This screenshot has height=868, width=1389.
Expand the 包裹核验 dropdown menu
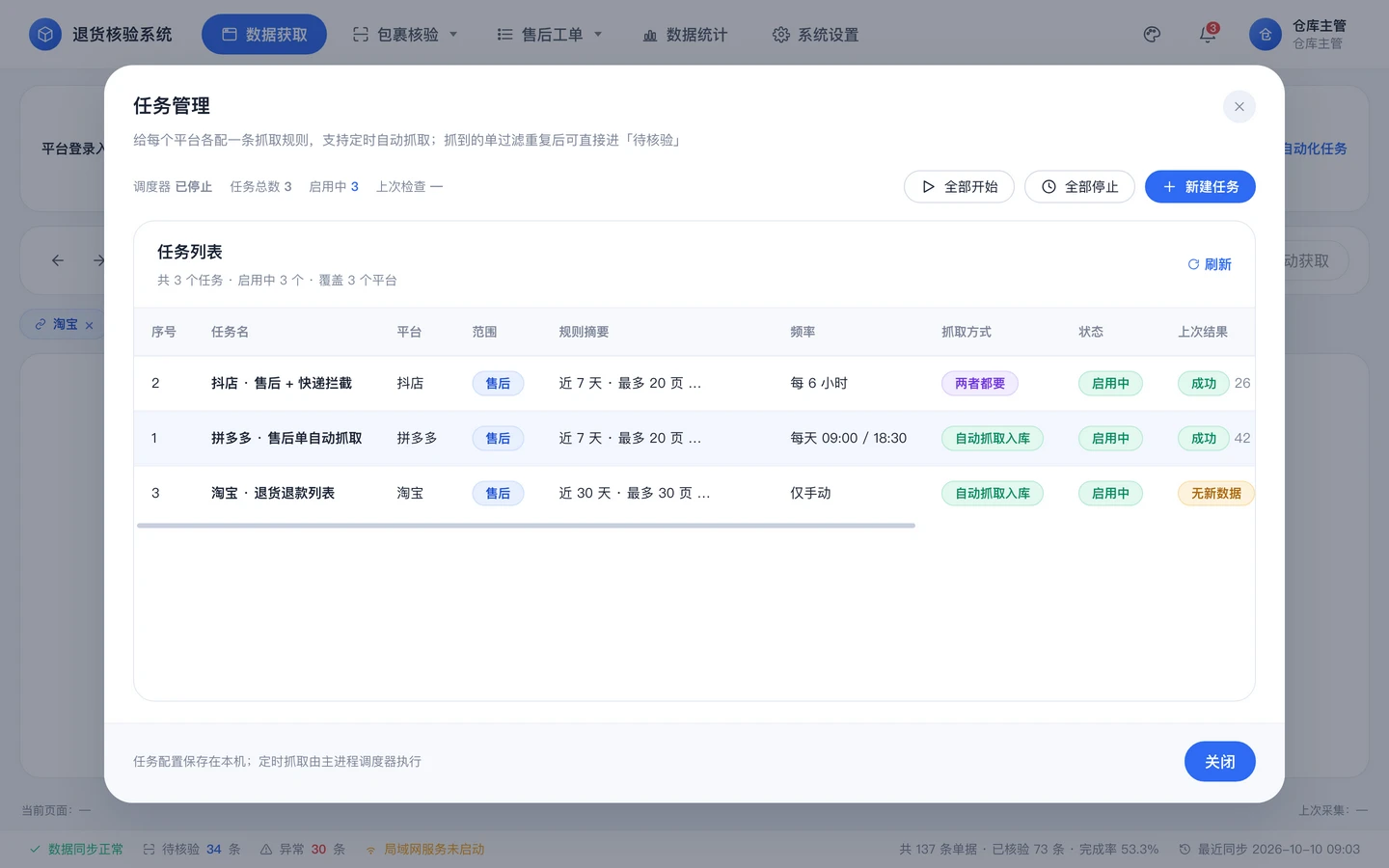[405, 35]
